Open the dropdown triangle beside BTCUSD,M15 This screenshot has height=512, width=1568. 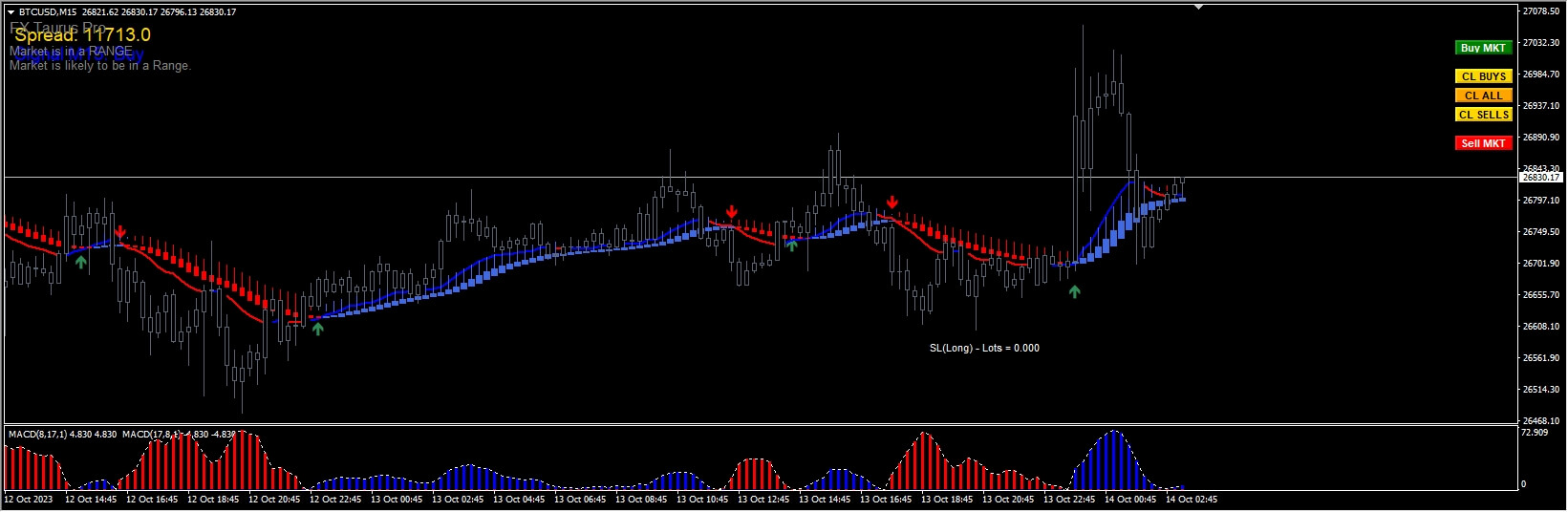tap(11, 12)
